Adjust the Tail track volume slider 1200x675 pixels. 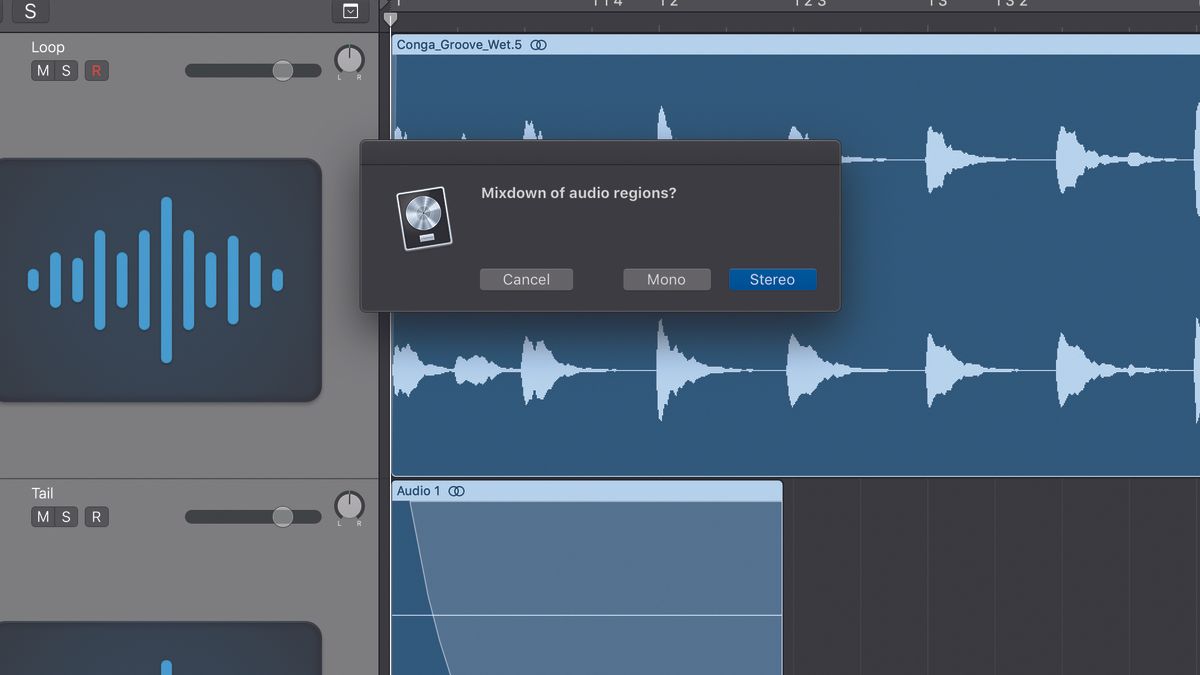click(x=283, y=516)
